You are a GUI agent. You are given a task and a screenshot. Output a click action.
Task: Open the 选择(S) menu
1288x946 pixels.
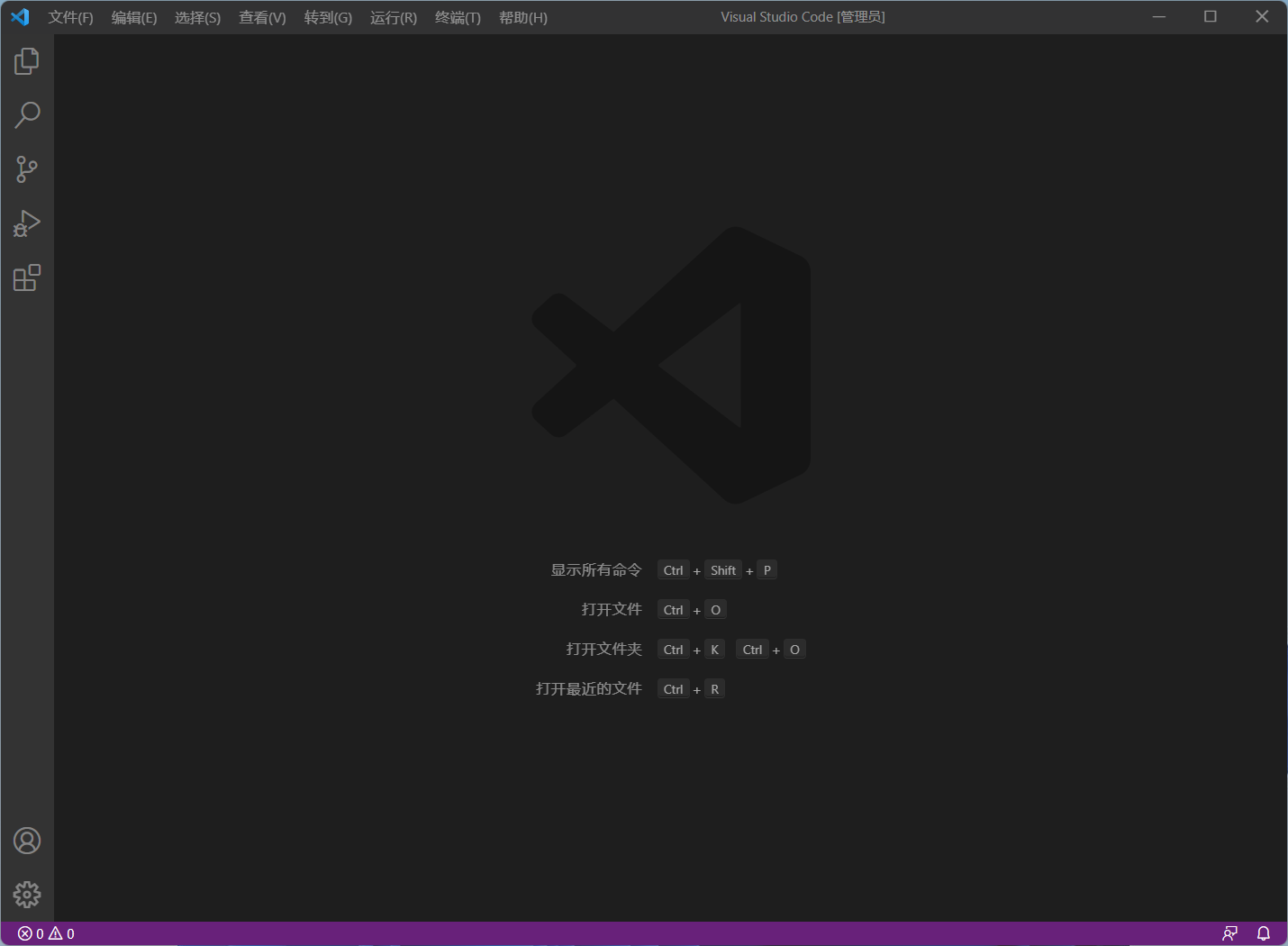point(197,18)
